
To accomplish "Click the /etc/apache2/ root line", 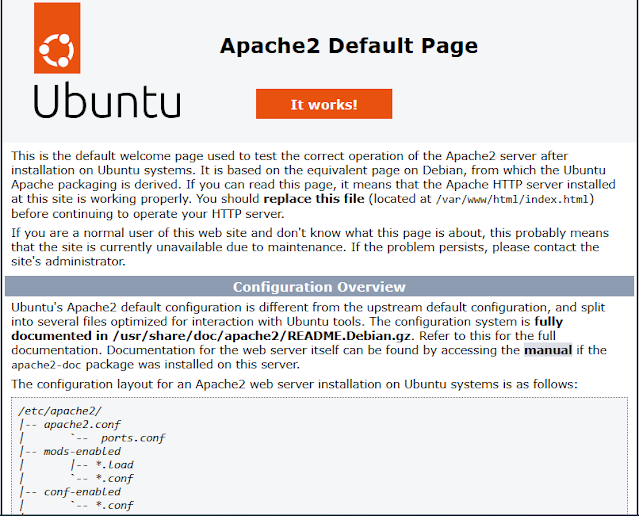I will click(59, 411).
